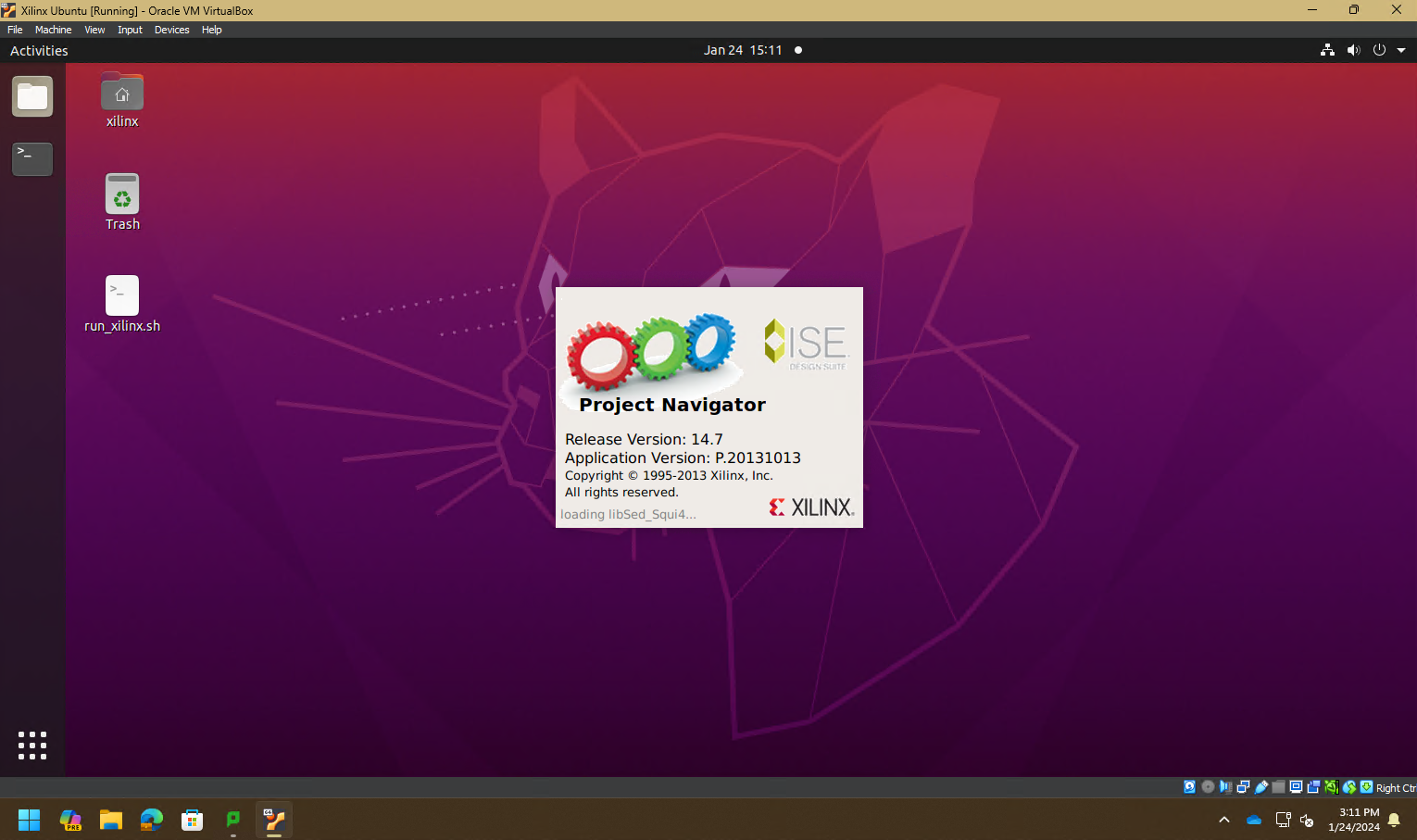Open the Activities overview
The image size is (1417, 840).
click(39, 51)
